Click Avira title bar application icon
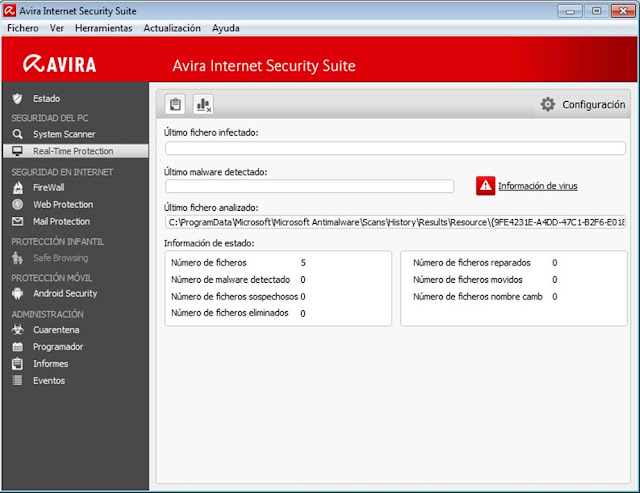This screenshot has width=640, height=493. [x=9, y=11]
